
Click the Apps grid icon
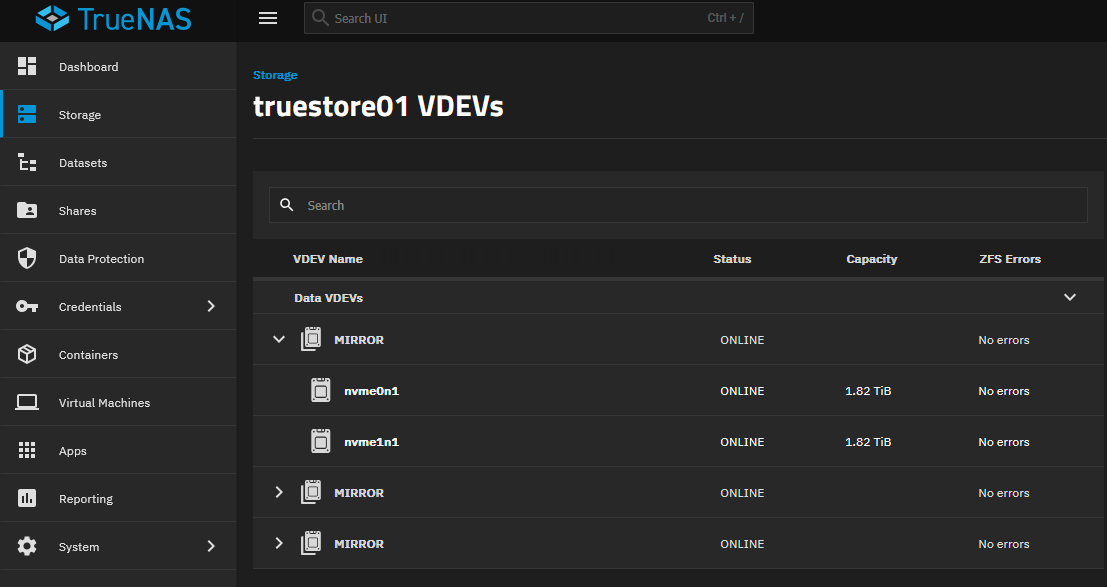pyautogui.click(x=27, y=451)
